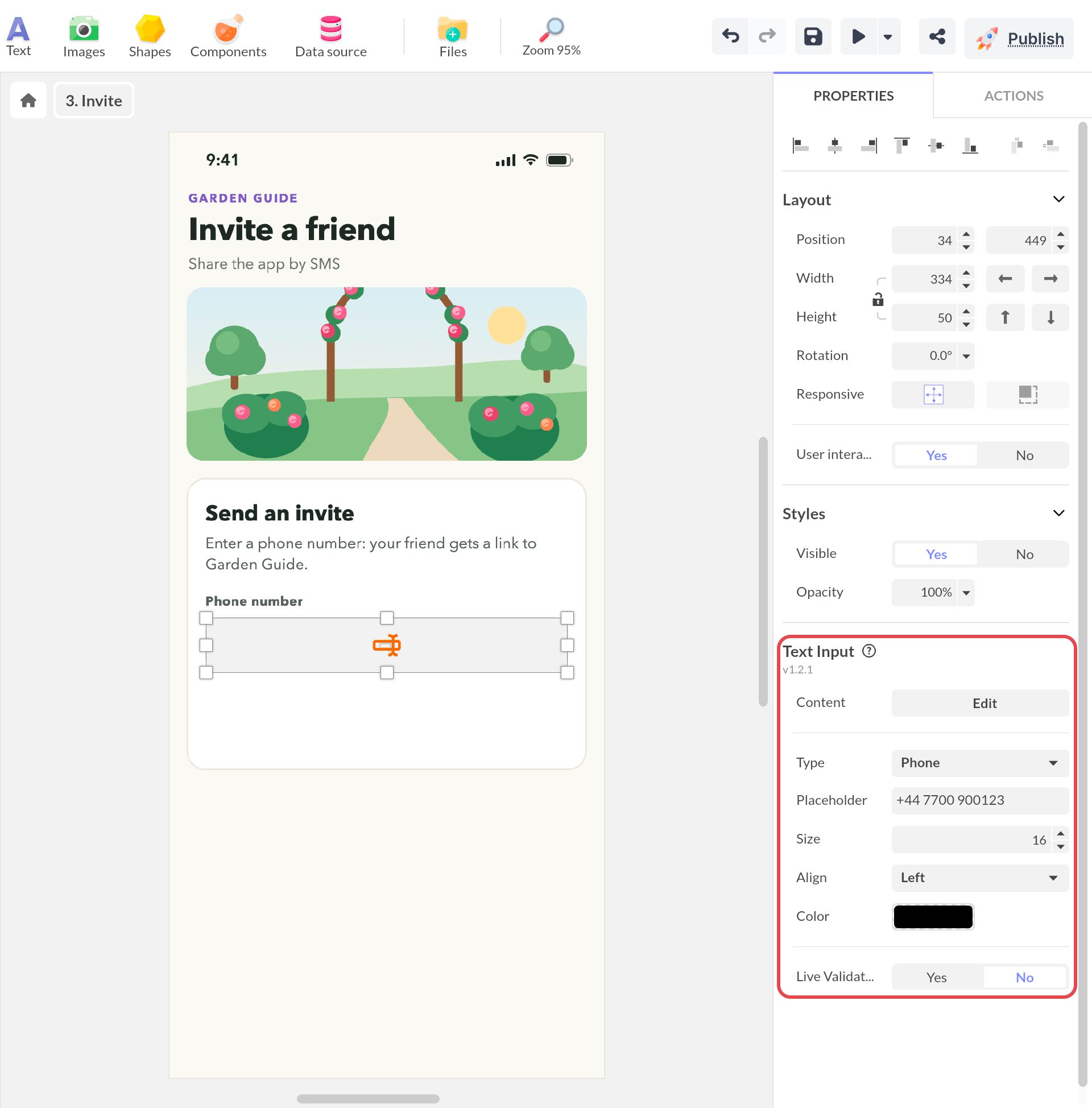Undo the last action
The width and height of the screenshot is (1092, 1108).
730,36
